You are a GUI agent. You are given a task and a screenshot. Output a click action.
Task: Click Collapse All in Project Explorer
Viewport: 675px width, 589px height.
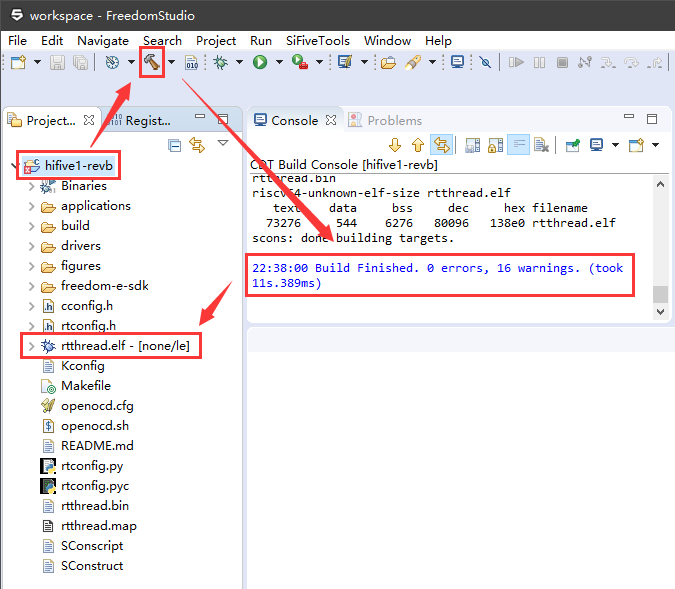174,146
